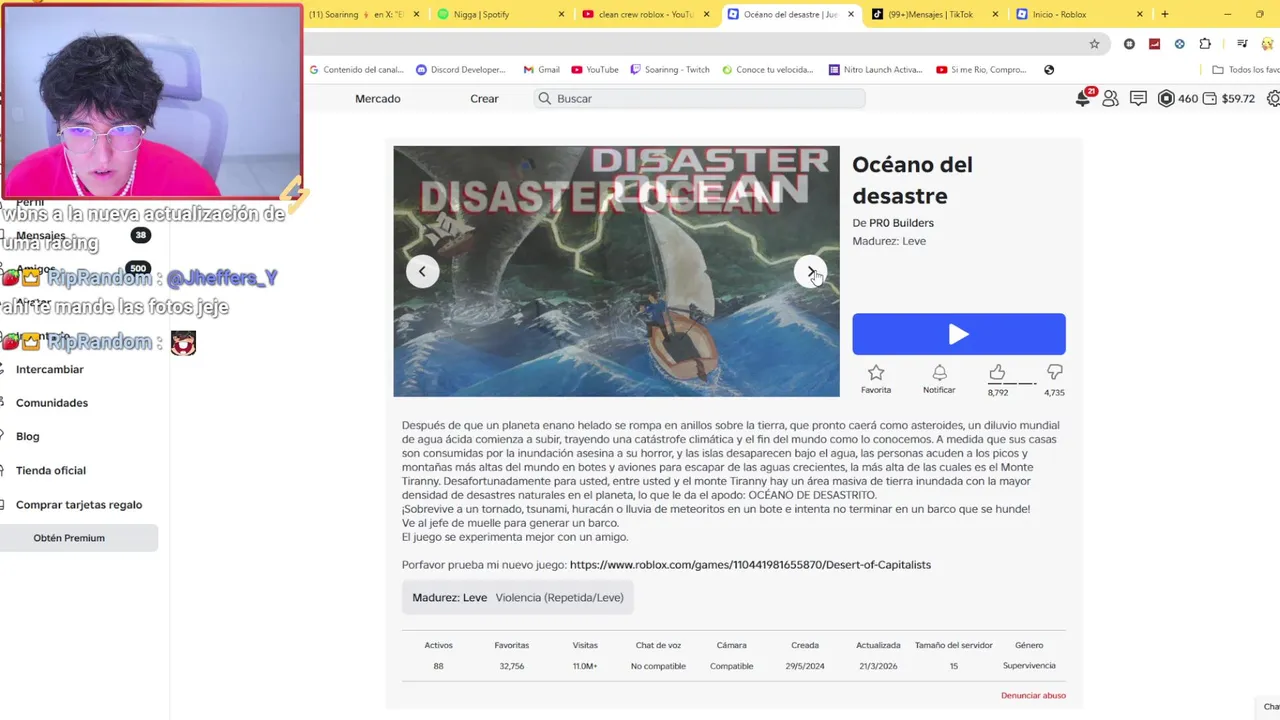1280x720 pixels.
Task: Click the Favoritas count 32,756
Action: click(512, 666)
